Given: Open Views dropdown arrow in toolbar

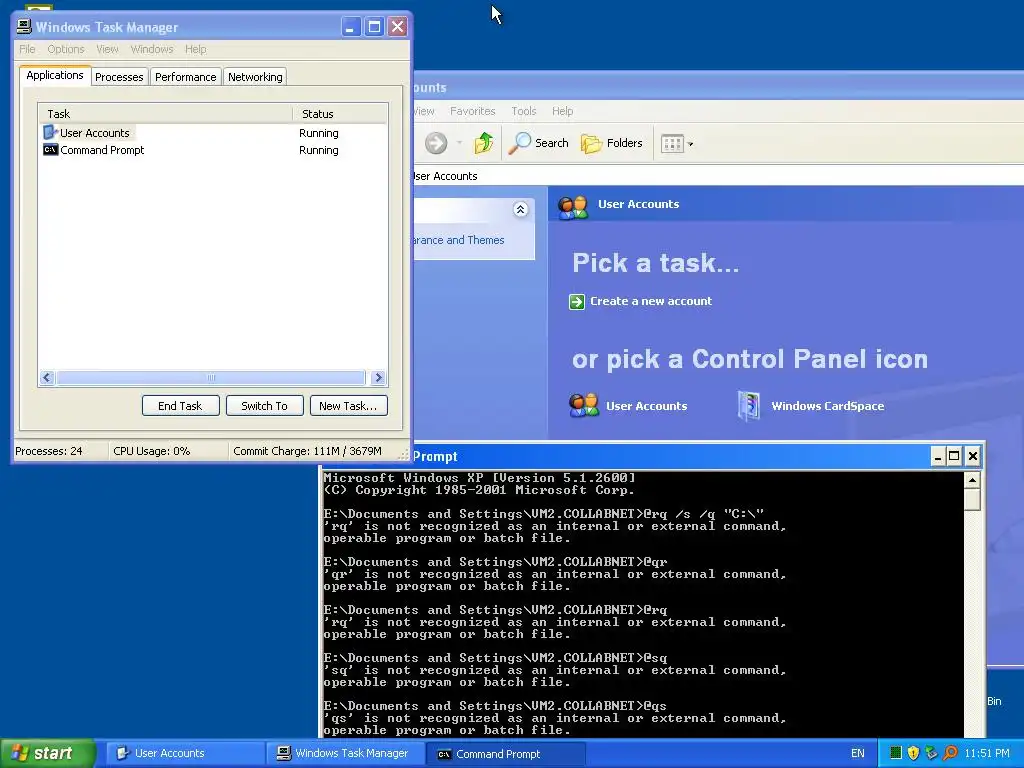Looking at the screenshot, I should click(690, 144).
